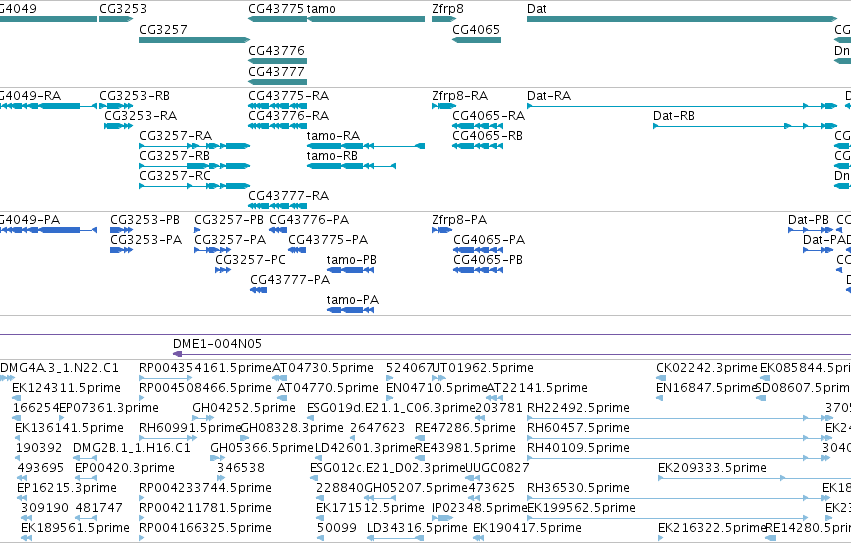Select EST RP004166325.5prime
The width and height of the screenshot is (851, 543).
(x=205, y=528)
